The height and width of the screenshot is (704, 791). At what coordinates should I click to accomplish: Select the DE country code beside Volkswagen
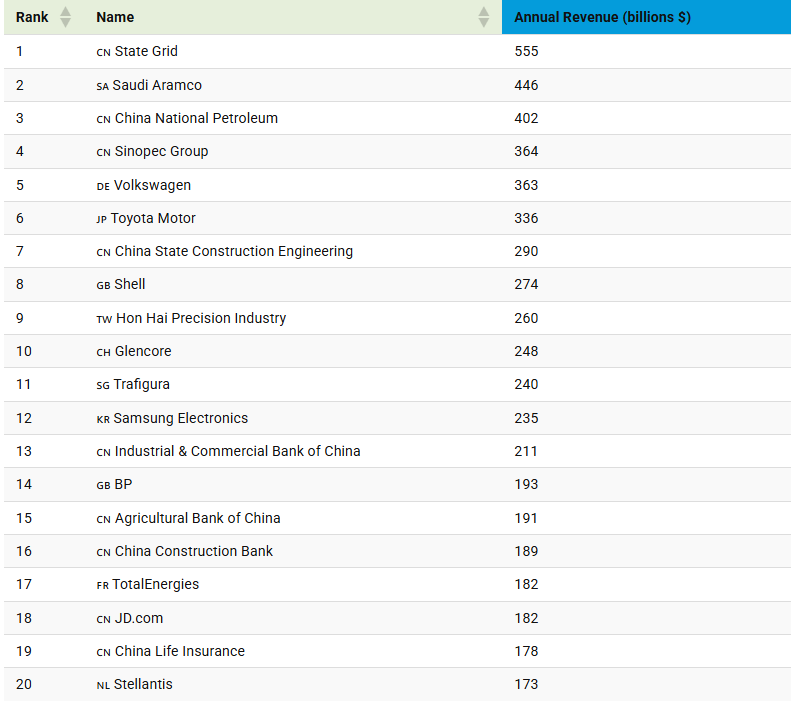pyautogui.click(x=103, y=187)
